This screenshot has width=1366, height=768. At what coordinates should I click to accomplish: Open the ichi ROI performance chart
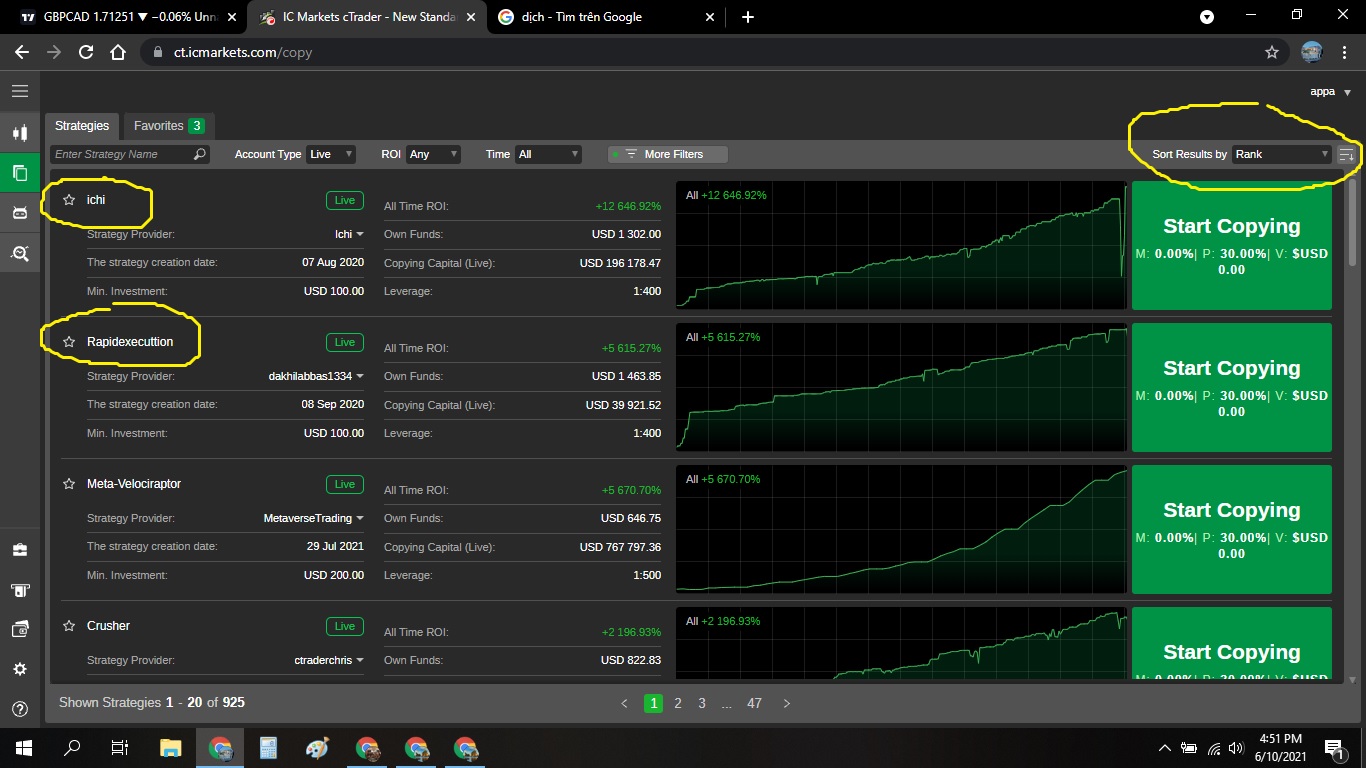(902, 245)
